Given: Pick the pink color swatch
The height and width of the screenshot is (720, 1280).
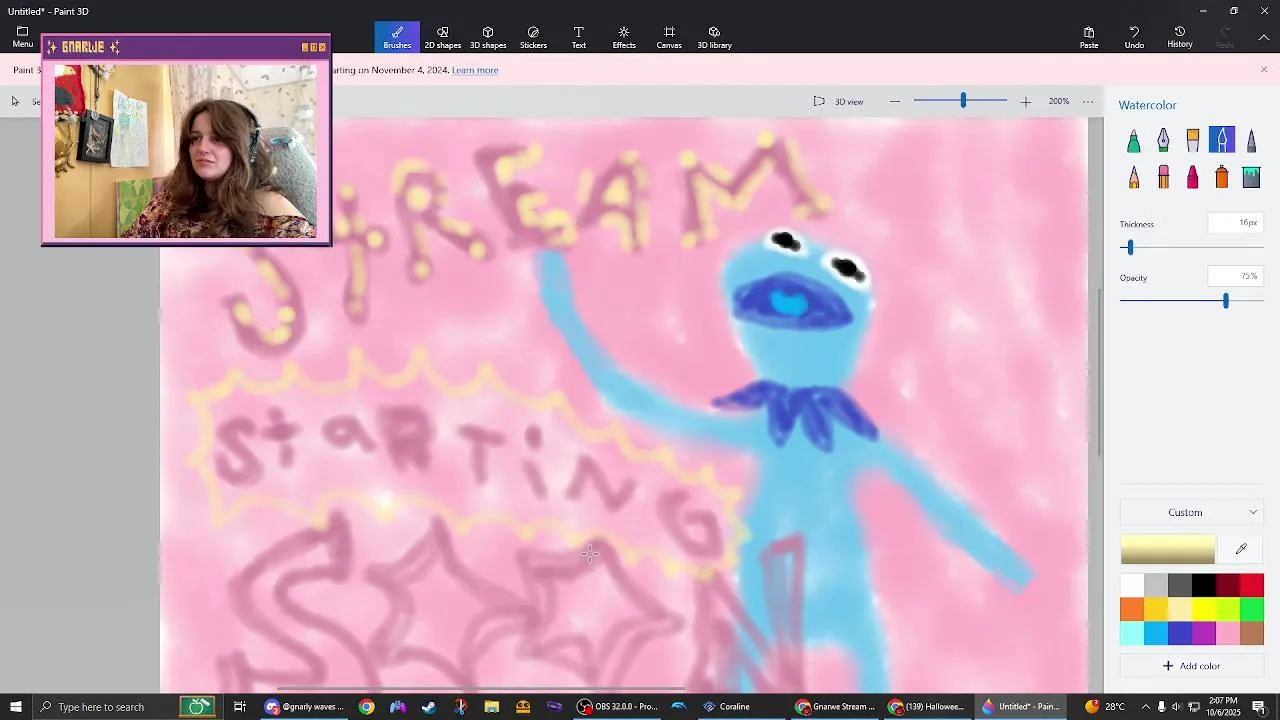Looking at the screenshot, I should (1228, 633).
